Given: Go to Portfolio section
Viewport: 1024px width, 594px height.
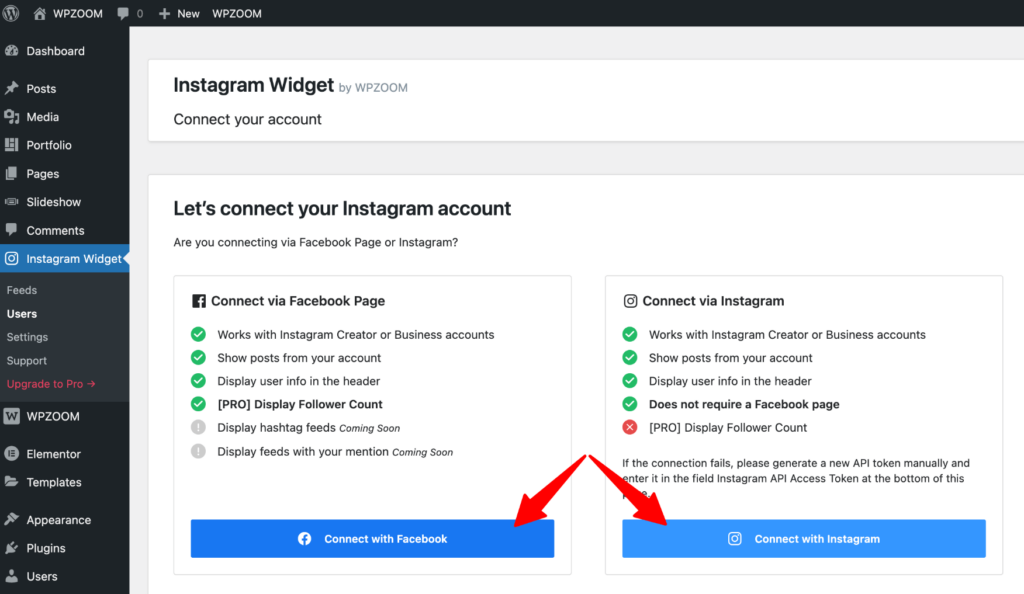Looking at the screenshot, I should click(x=49, y=145).
